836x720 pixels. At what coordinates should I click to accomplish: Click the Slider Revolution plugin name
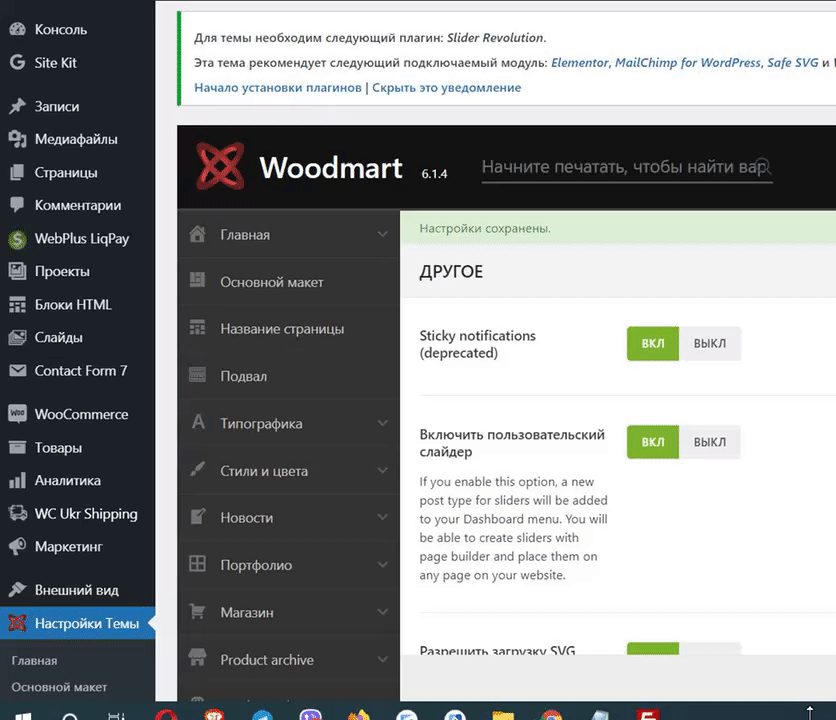tap(495, 38)
